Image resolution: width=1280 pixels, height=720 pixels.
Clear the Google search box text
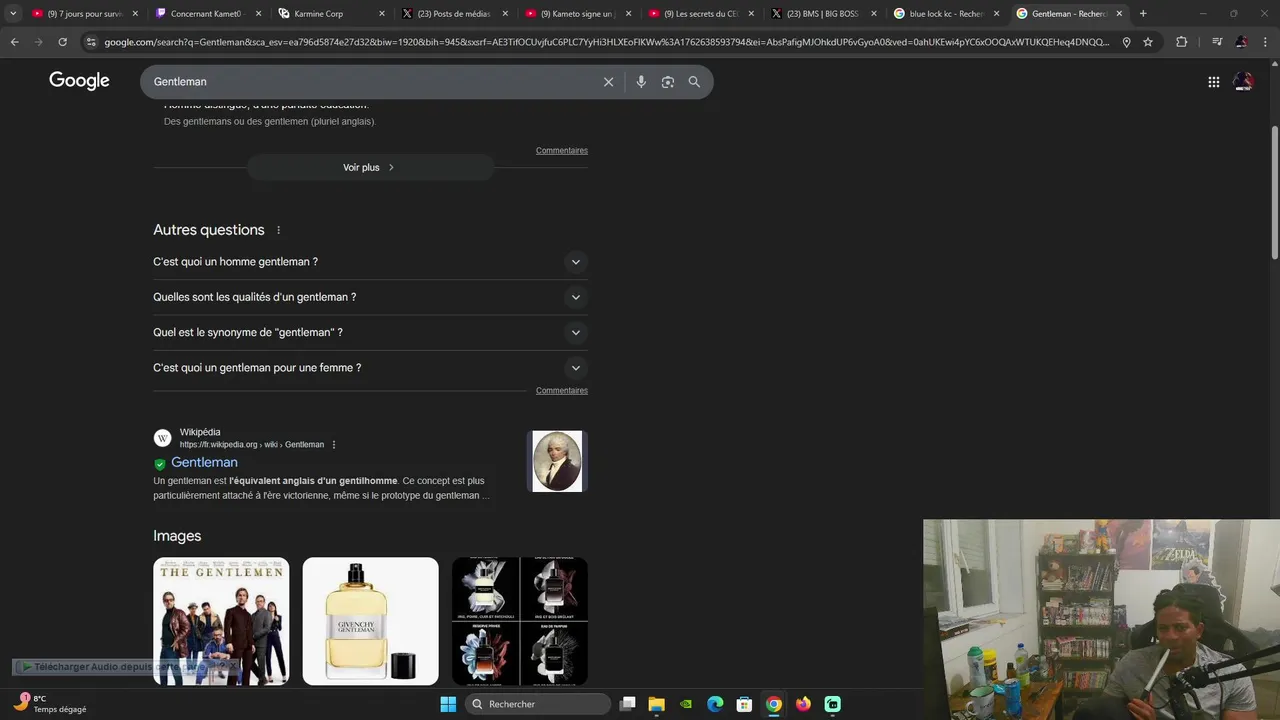pyautogui.click(x=608, y=82)
